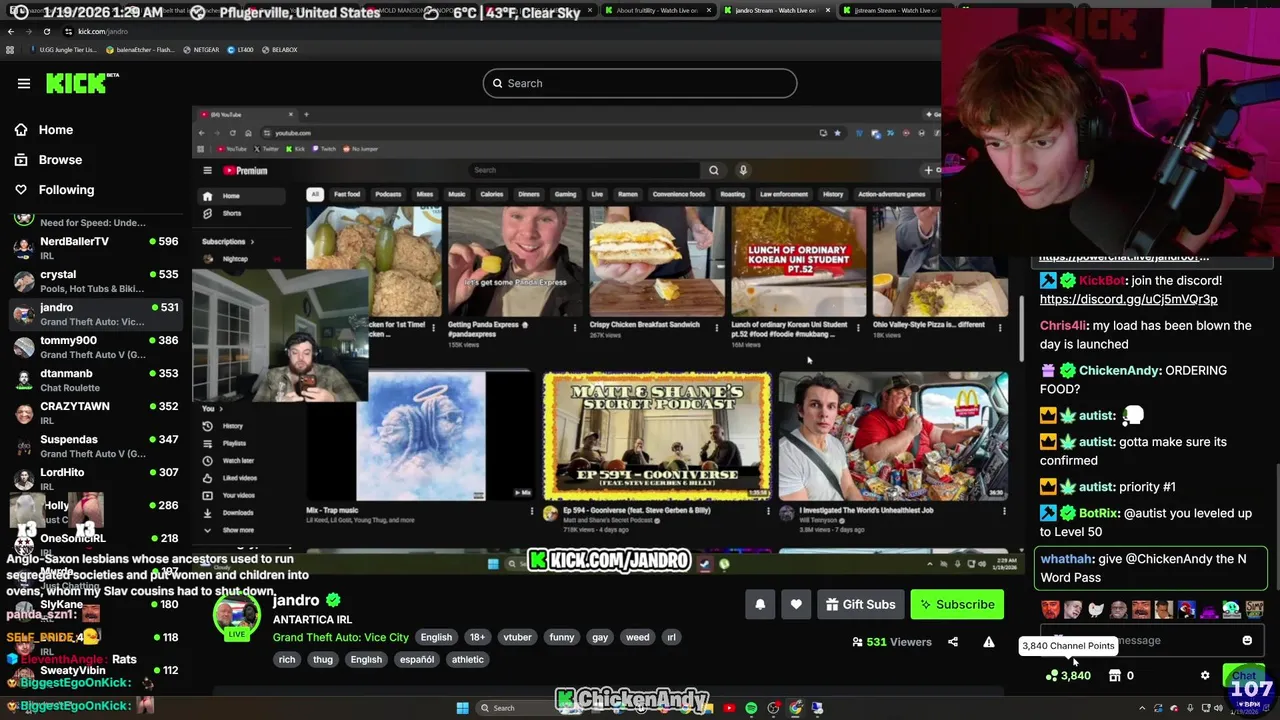
Task: Open Following in Kick sidebar
Action: tap(66, 190)
